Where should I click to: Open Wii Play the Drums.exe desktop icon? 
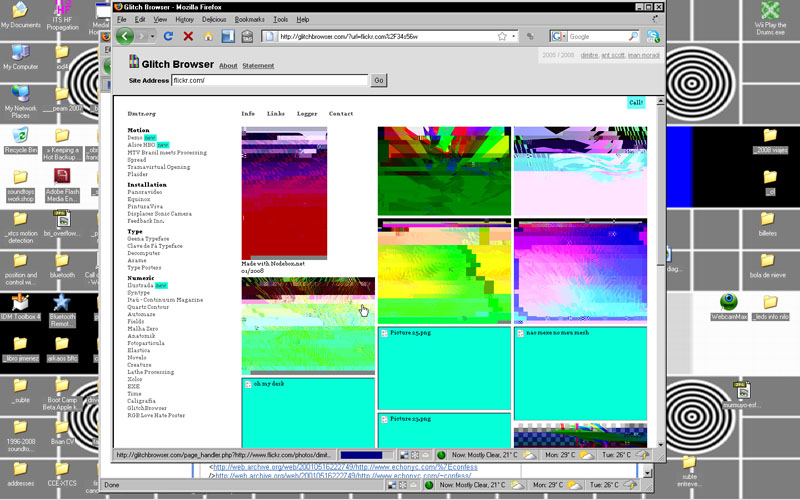point(770,18)
